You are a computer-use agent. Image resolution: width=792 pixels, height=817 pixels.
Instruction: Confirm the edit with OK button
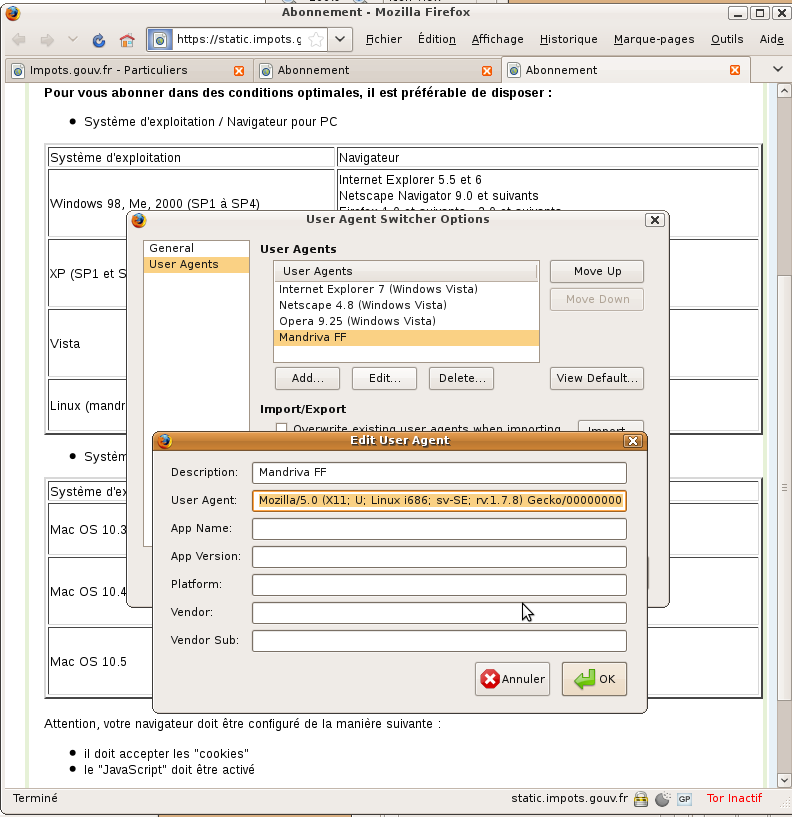[x=594, y=679]
